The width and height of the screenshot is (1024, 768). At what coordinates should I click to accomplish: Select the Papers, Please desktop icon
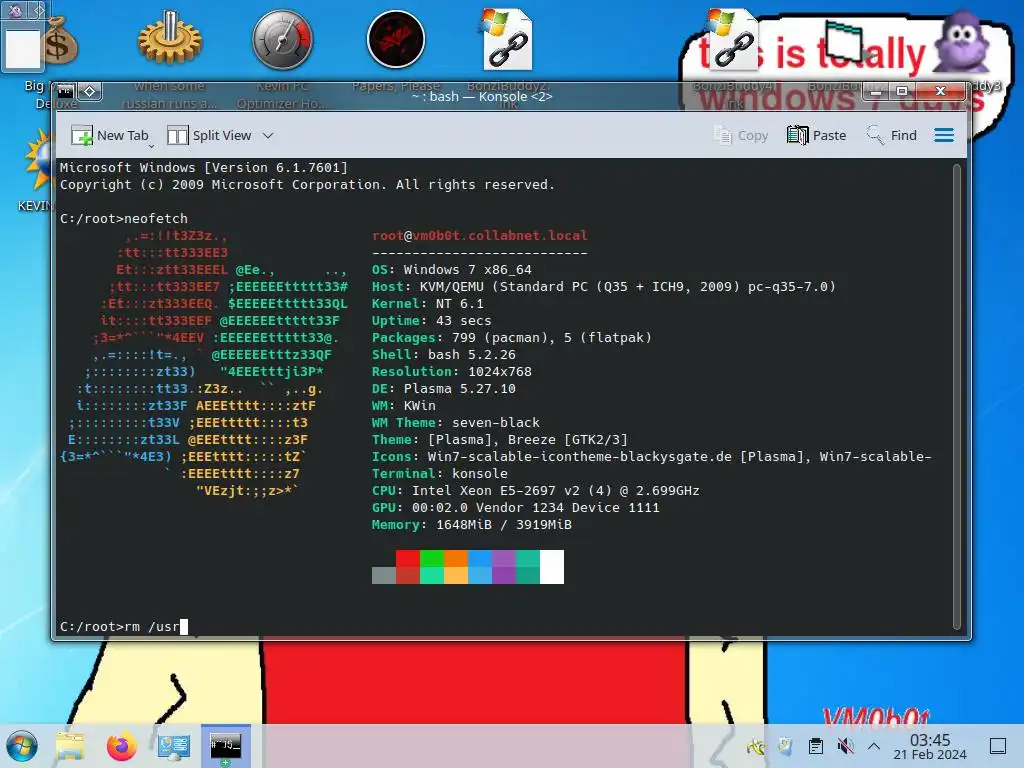(396, 39)
